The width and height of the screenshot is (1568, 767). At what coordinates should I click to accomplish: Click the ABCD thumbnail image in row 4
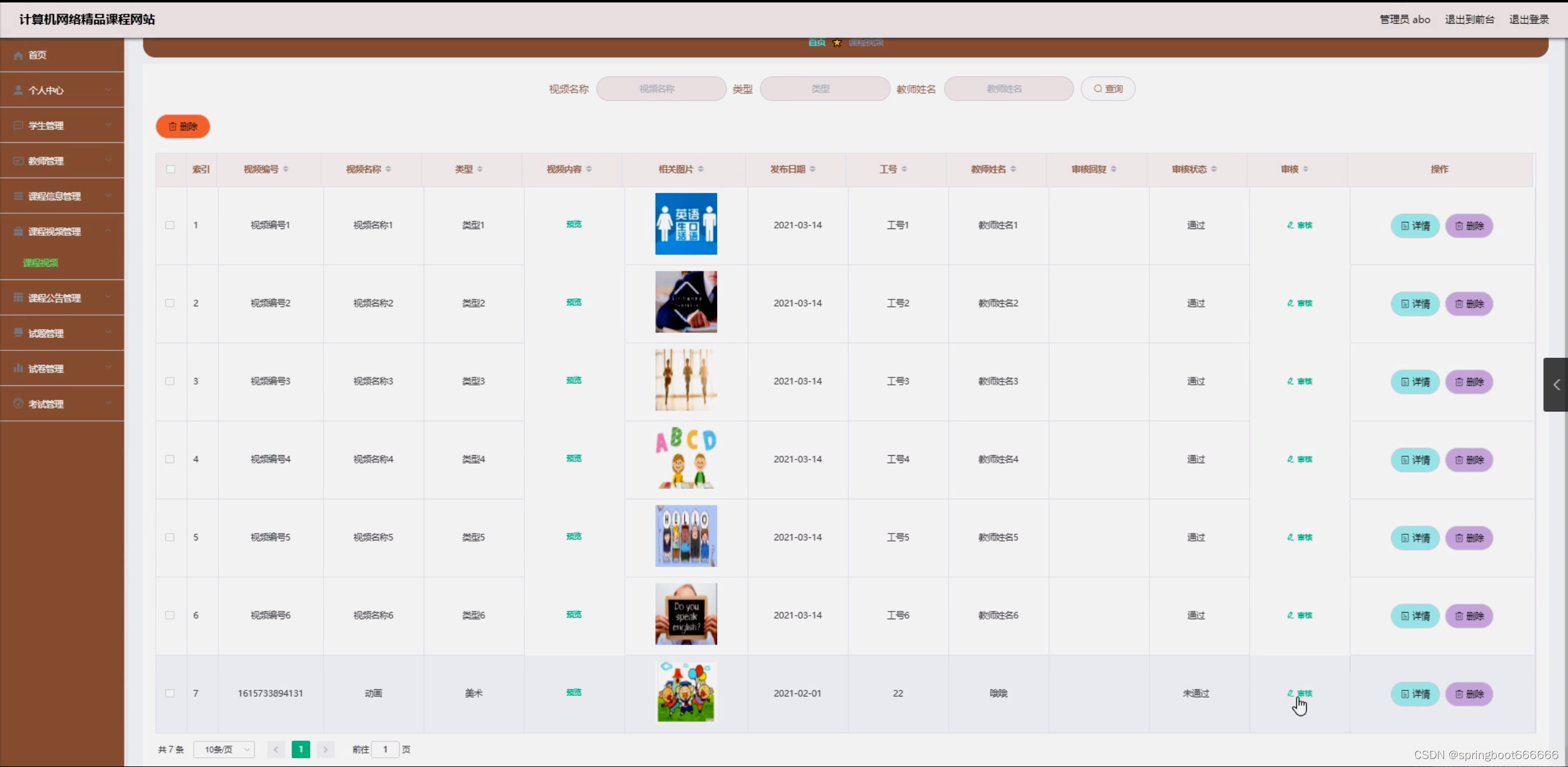686,458
